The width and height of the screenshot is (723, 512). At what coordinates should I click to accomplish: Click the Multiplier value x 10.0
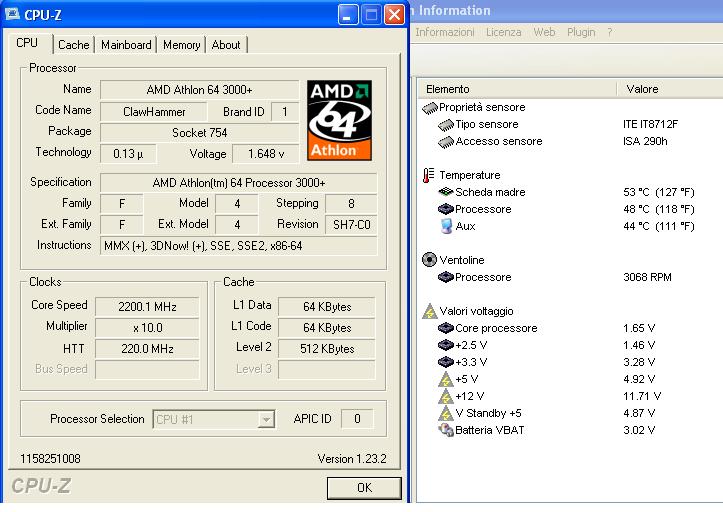[147, 328]
